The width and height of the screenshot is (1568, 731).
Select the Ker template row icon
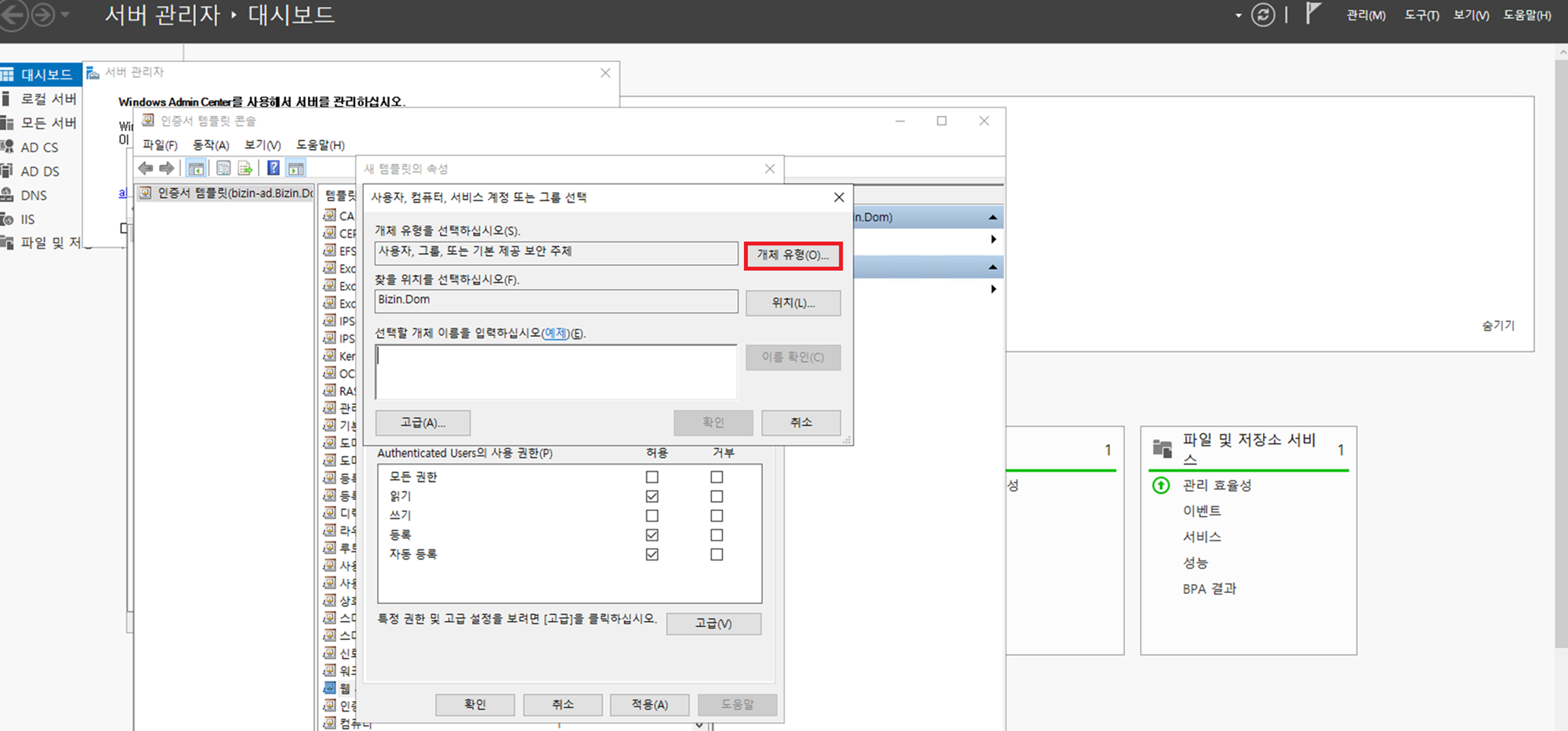click(330, 356)
